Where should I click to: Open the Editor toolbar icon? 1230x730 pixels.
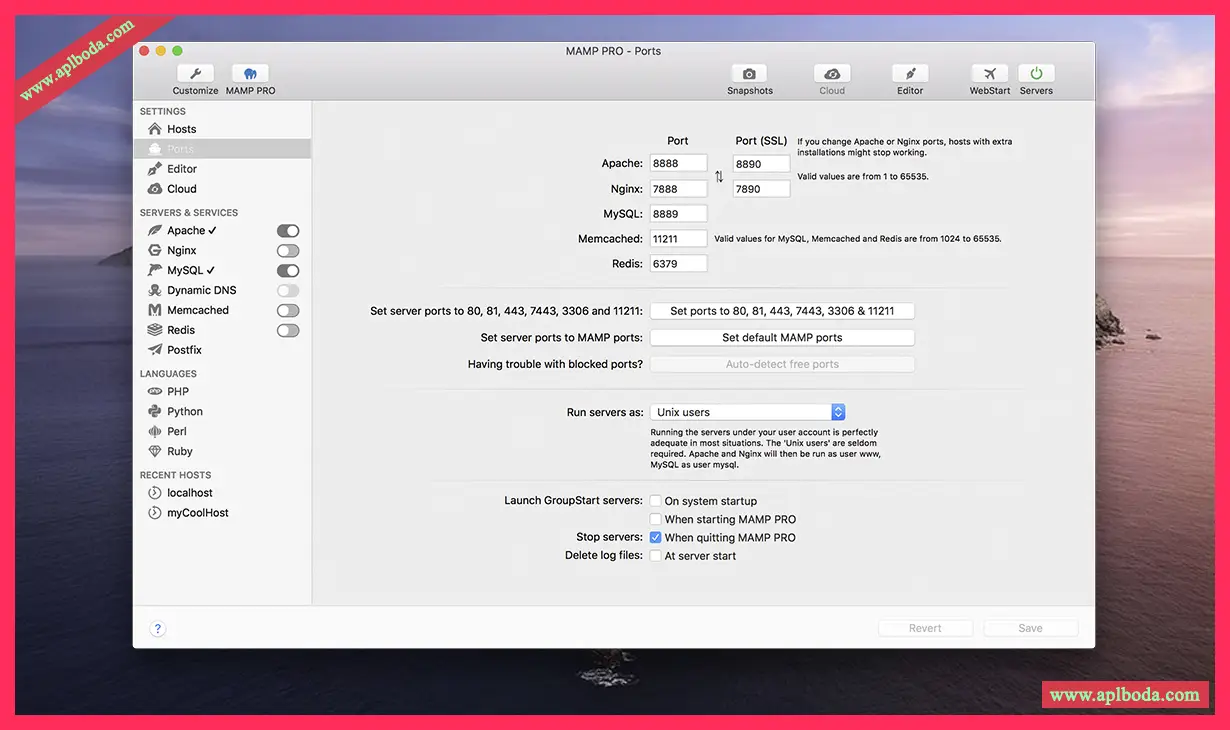point(910,74)
